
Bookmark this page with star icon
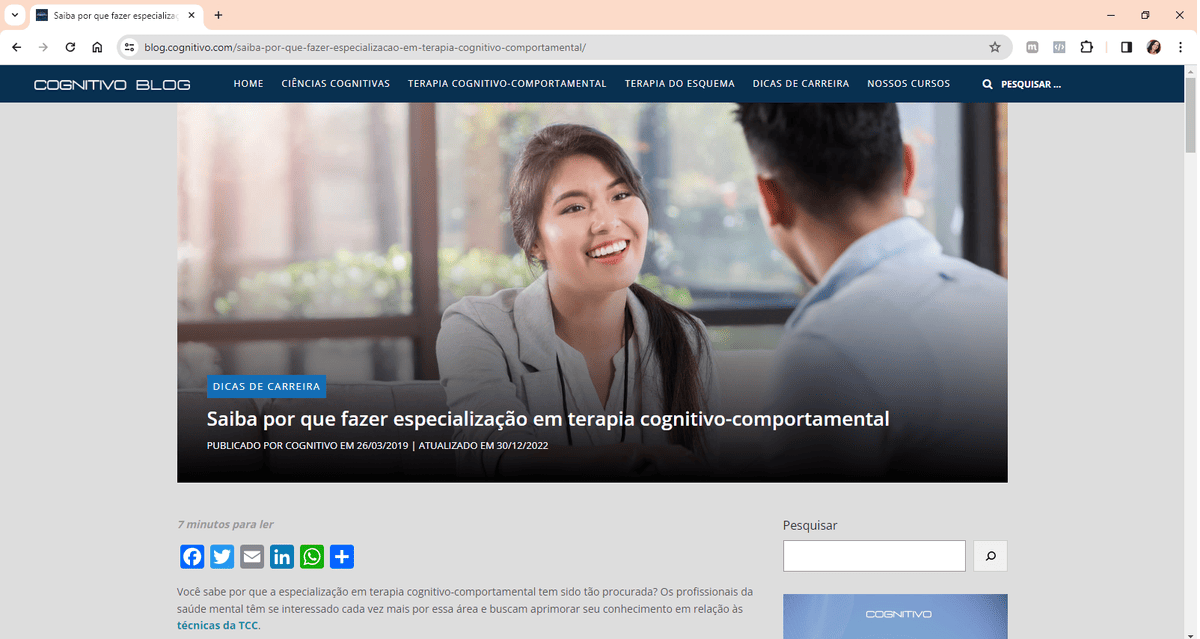click(x=994, y=47)
